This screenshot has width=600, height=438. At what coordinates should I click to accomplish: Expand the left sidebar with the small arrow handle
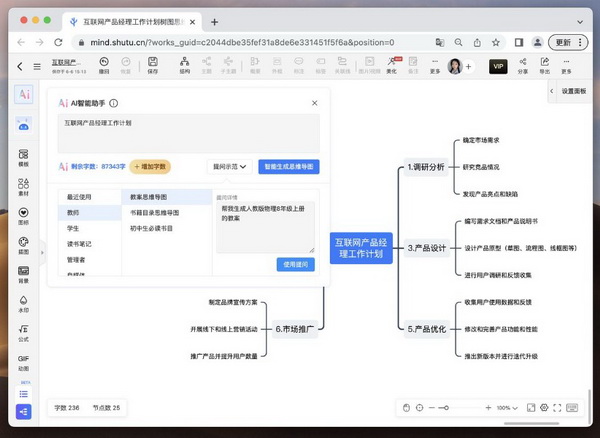tap(42, 252)
